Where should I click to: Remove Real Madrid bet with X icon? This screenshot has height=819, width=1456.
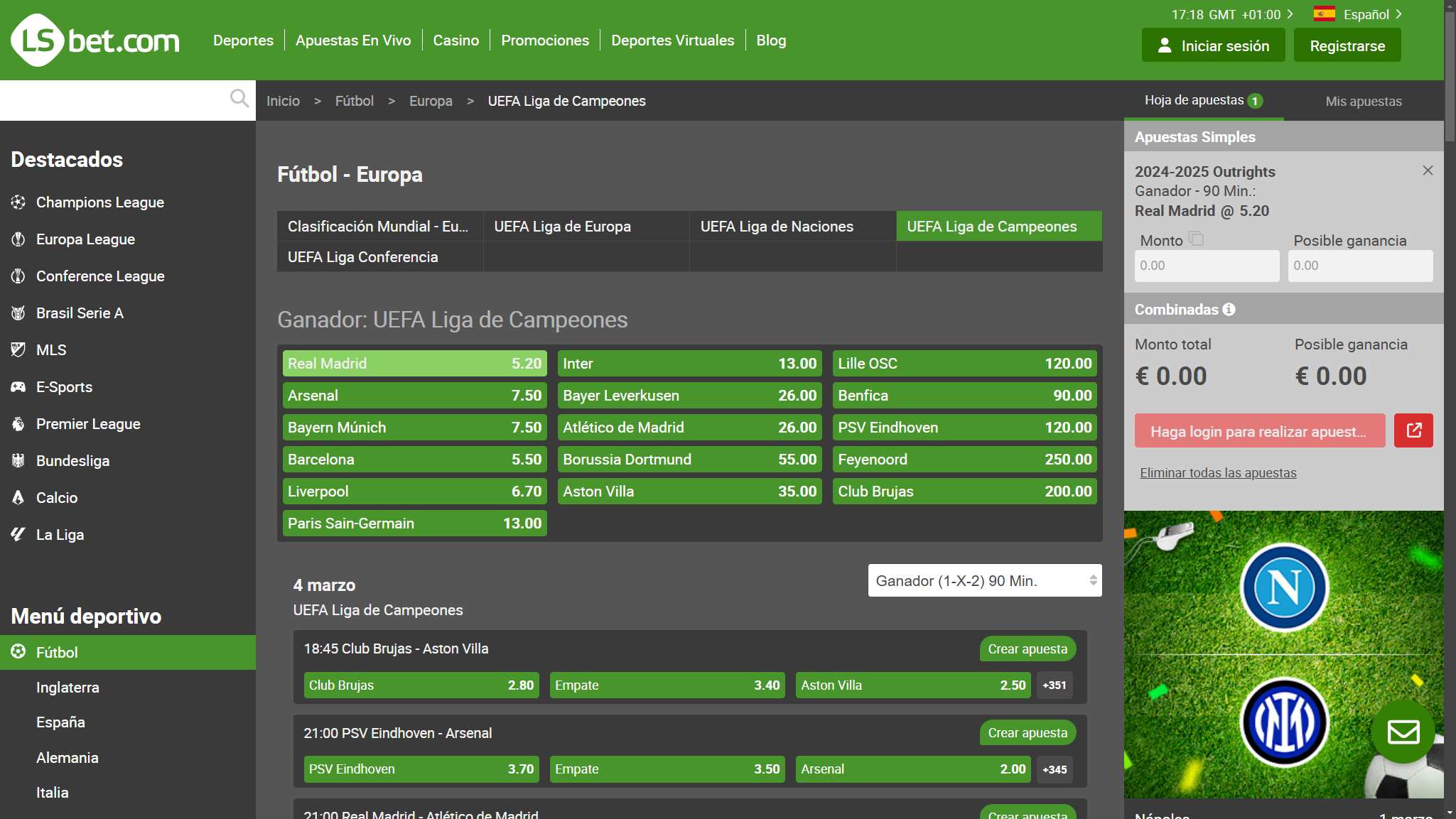pos(1428,170)
